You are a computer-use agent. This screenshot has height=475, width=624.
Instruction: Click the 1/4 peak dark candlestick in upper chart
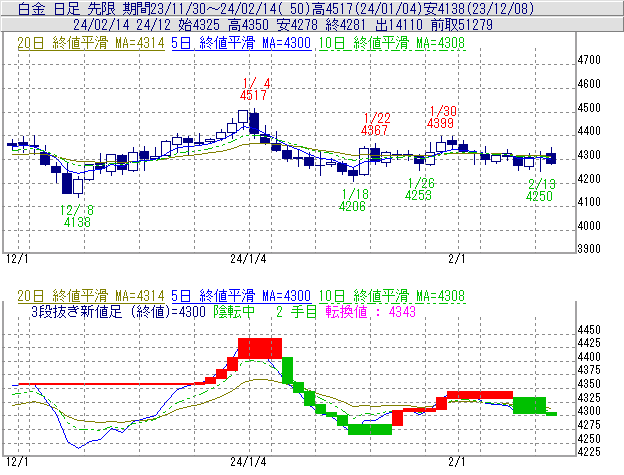click(x=254, y=123)
